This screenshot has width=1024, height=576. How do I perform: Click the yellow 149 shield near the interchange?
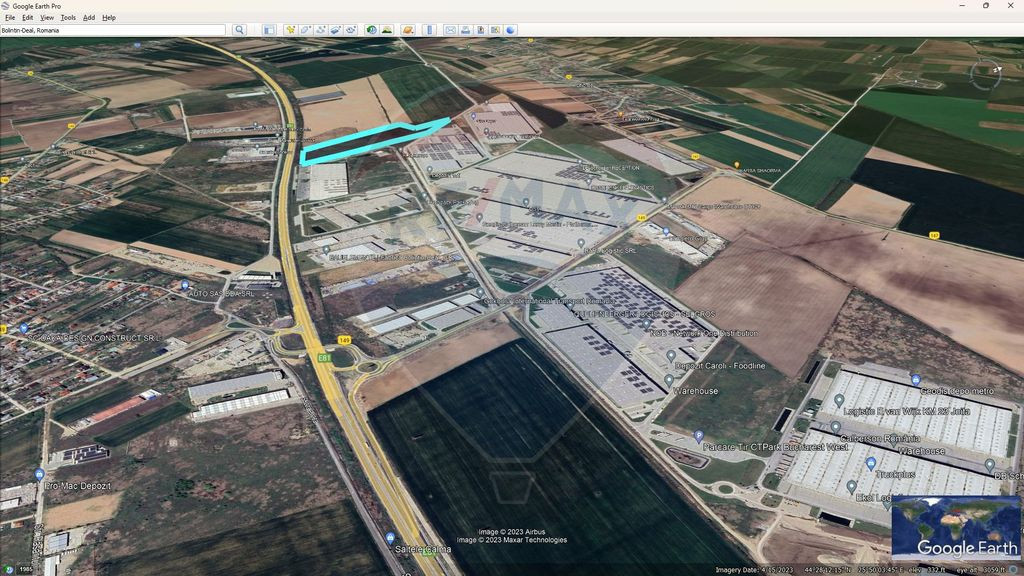[344, 340]
